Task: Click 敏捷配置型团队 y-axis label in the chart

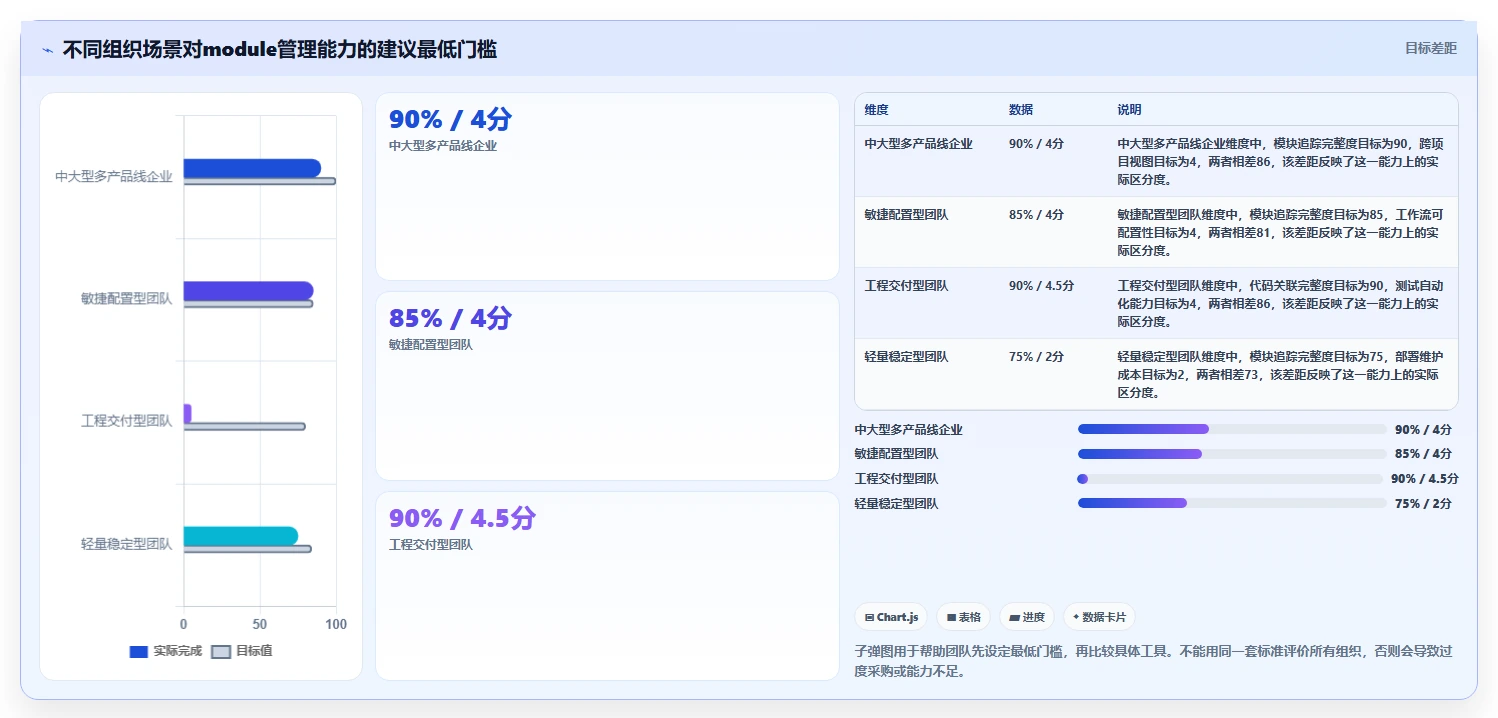Action: pyautogui.click(x=127, y=299)
